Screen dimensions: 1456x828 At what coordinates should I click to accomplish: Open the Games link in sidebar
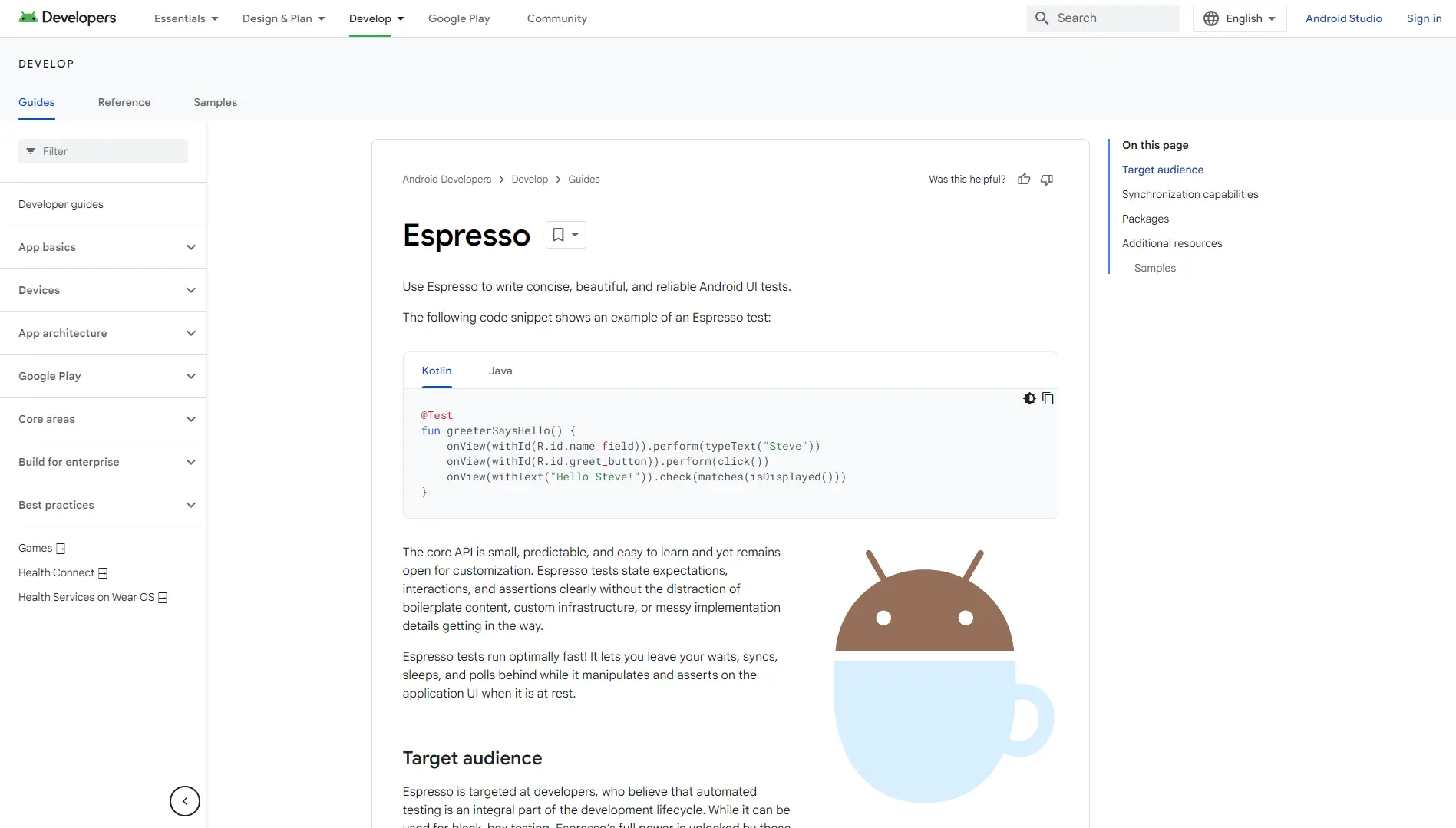(41, 548)
